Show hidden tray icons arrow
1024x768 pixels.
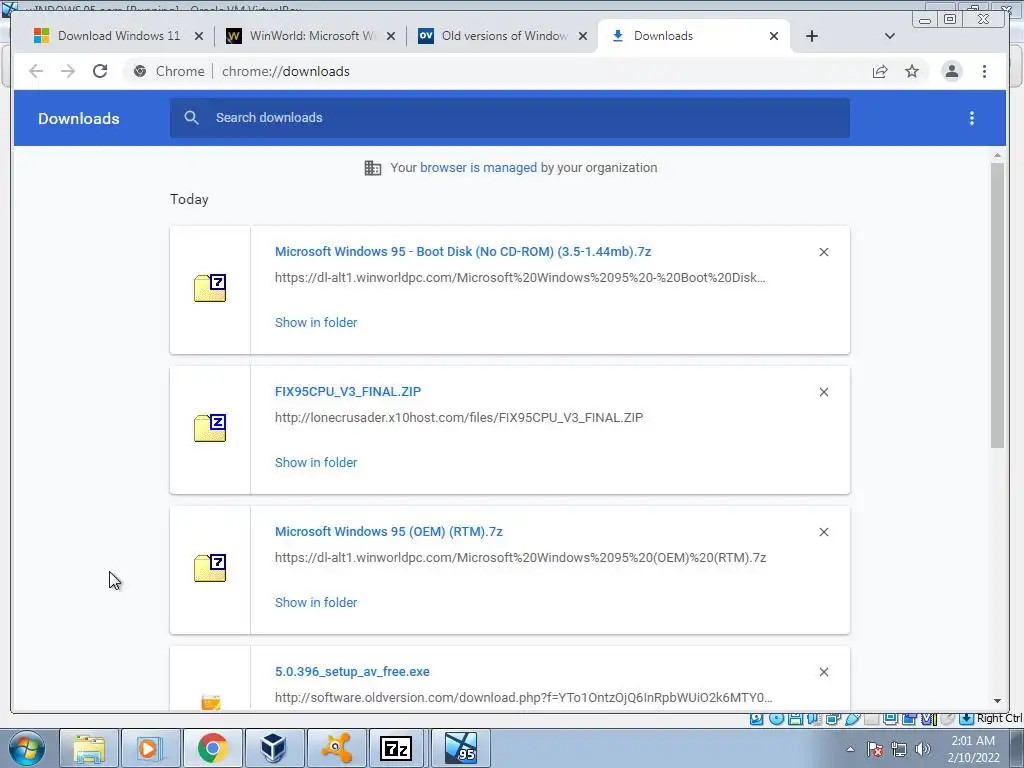click(x=850, y=749)
